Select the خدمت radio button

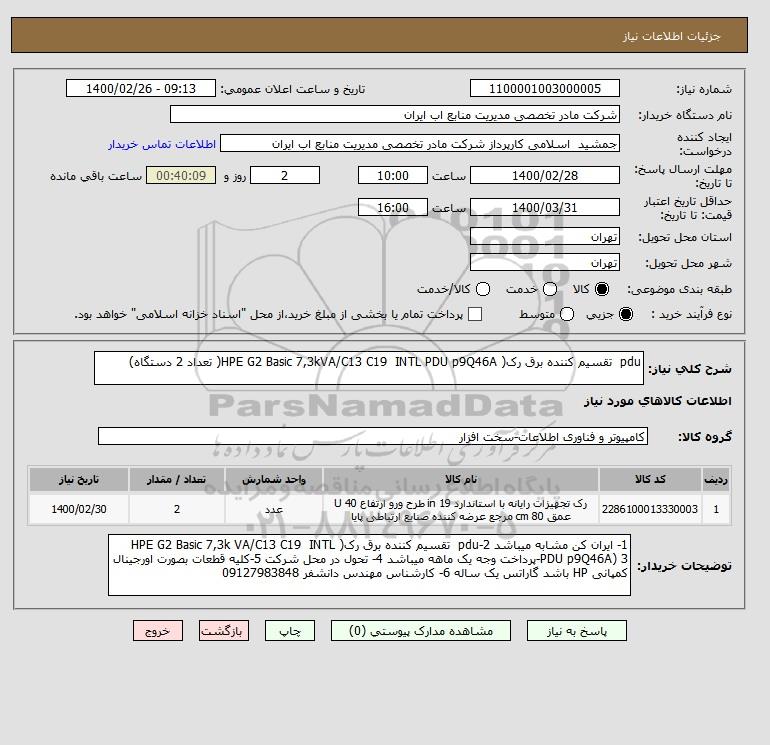pos(550,289)
